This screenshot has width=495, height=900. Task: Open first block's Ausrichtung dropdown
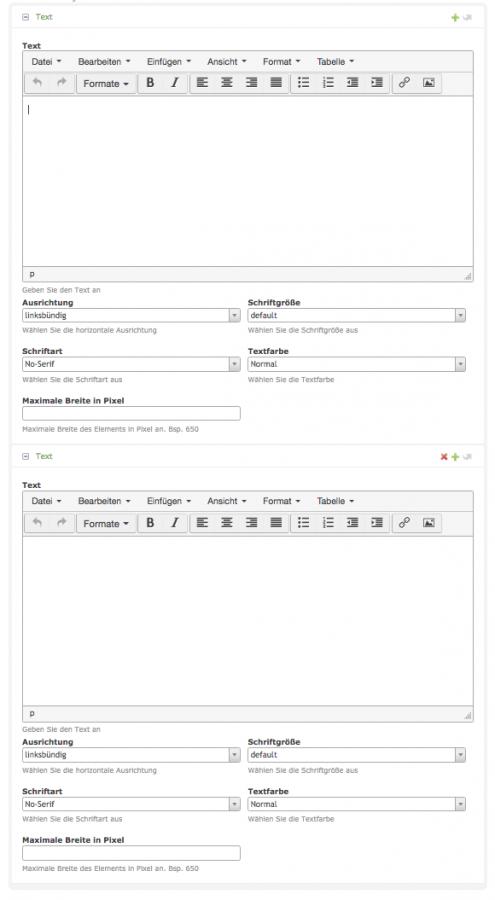[131, 315]
